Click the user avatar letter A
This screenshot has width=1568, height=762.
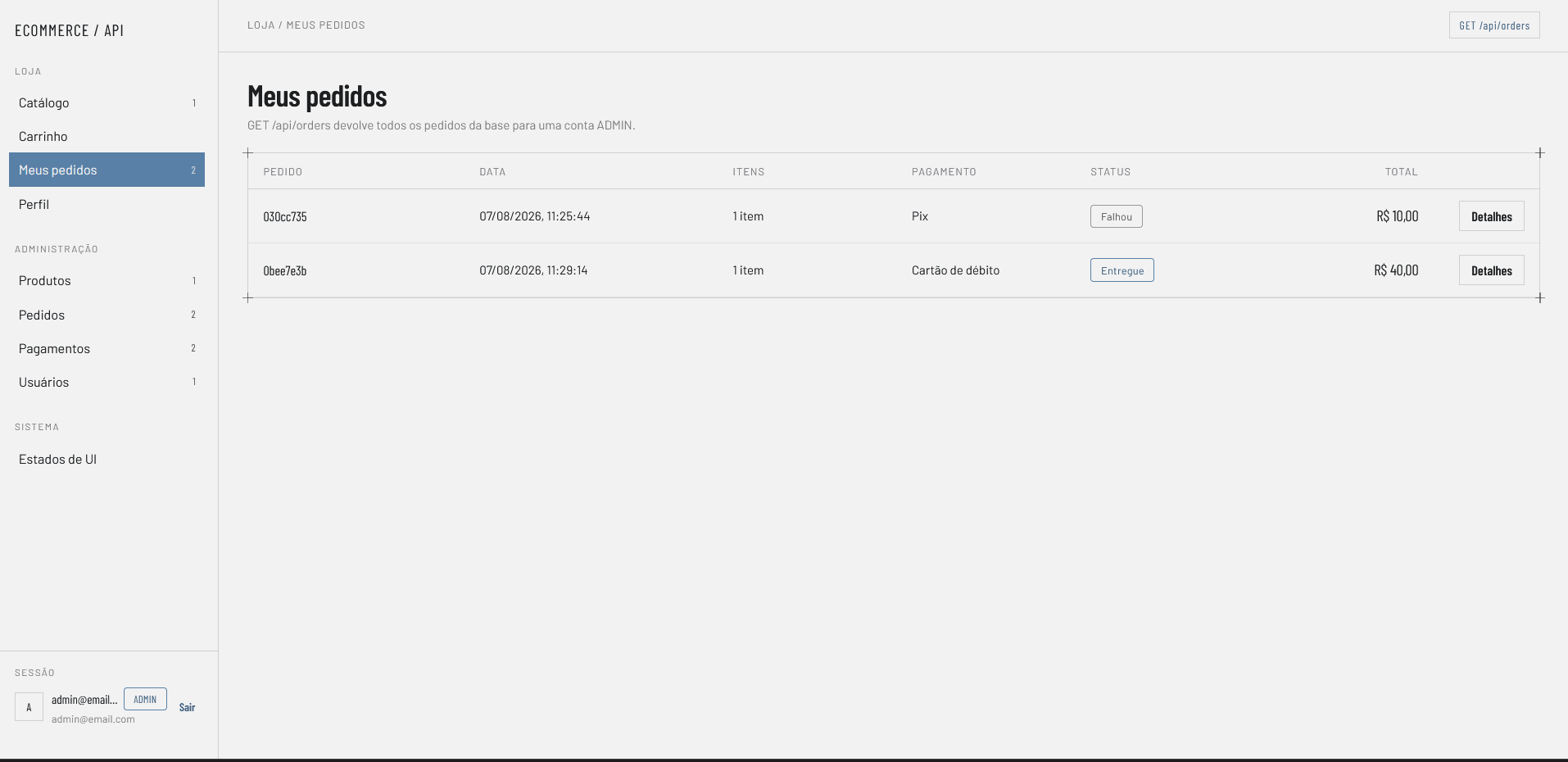point(29,707)
